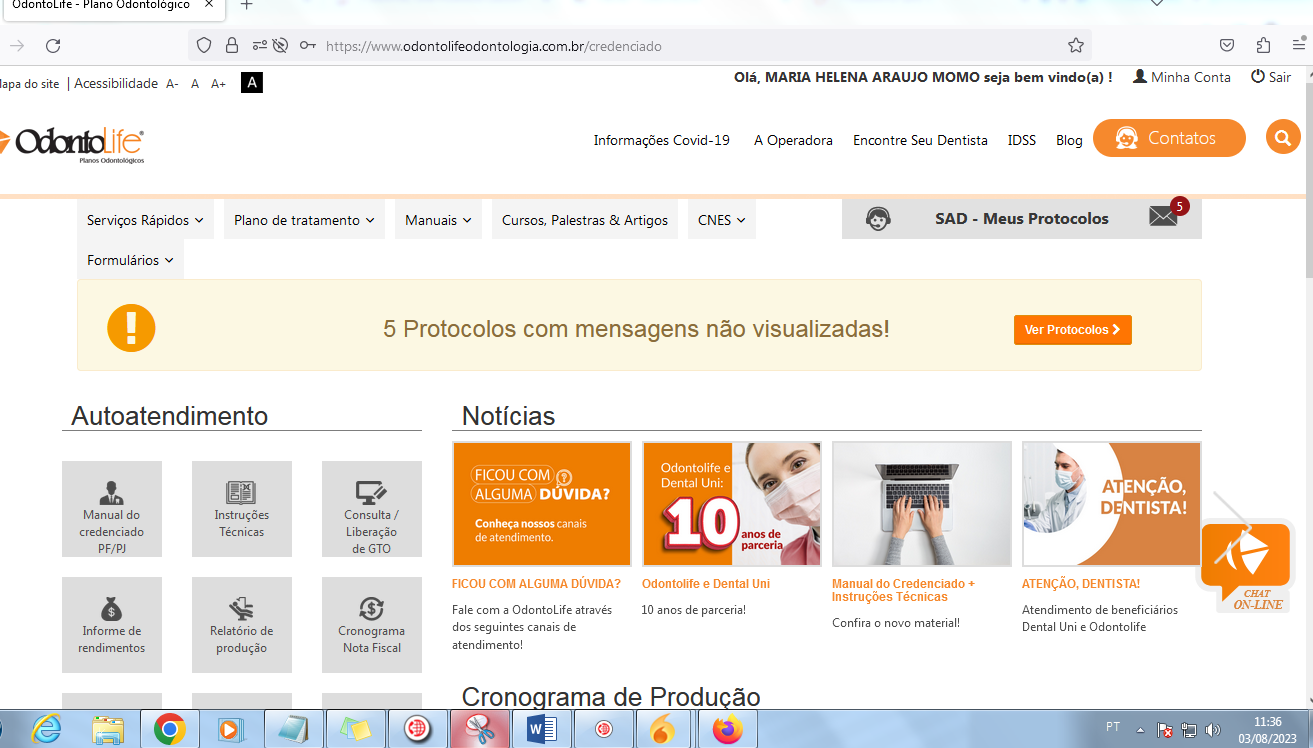Open Informe de rendimentos tile

click(112, 625)
